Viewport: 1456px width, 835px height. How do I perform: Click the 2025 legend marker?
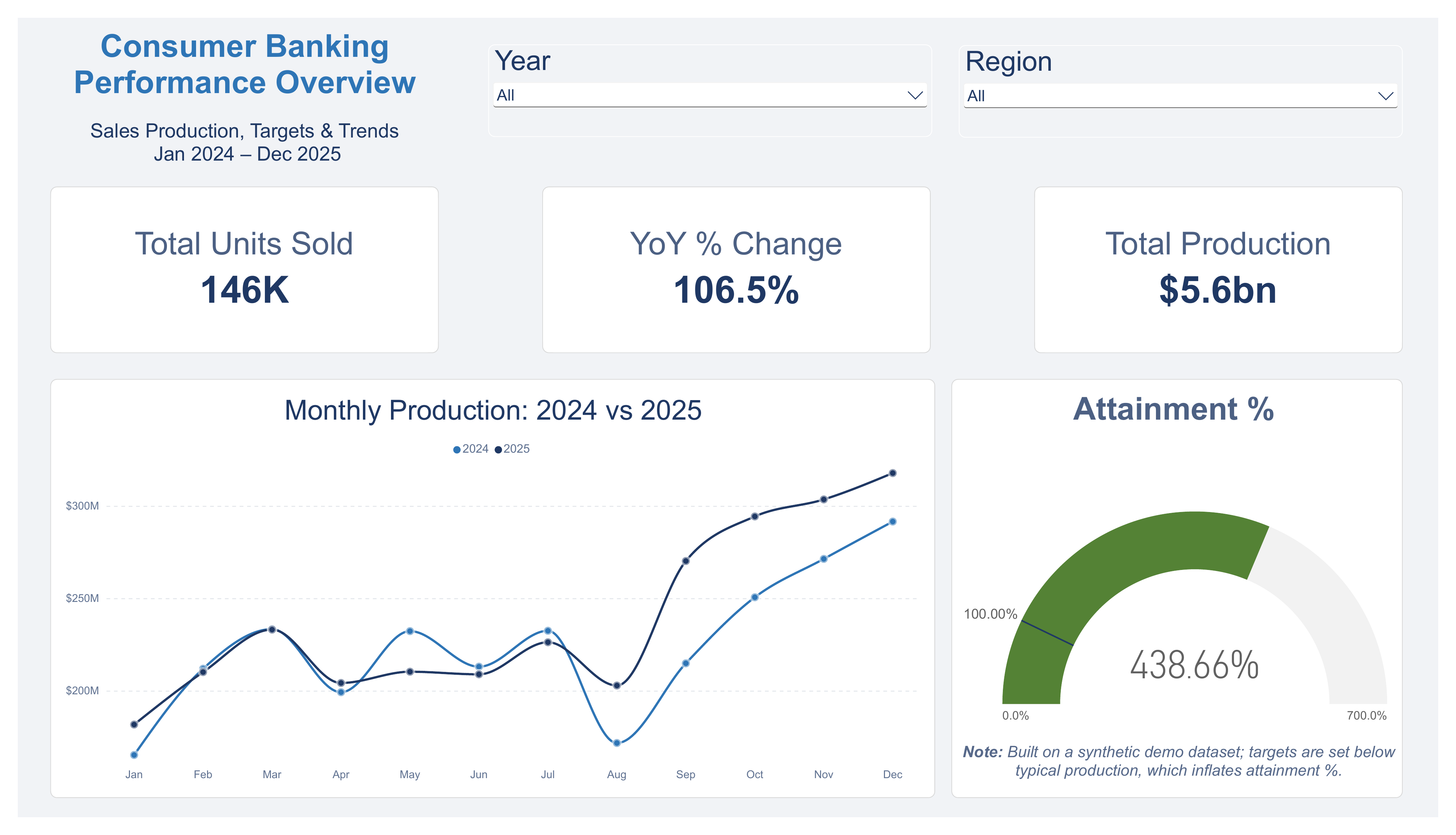(498, 449)
